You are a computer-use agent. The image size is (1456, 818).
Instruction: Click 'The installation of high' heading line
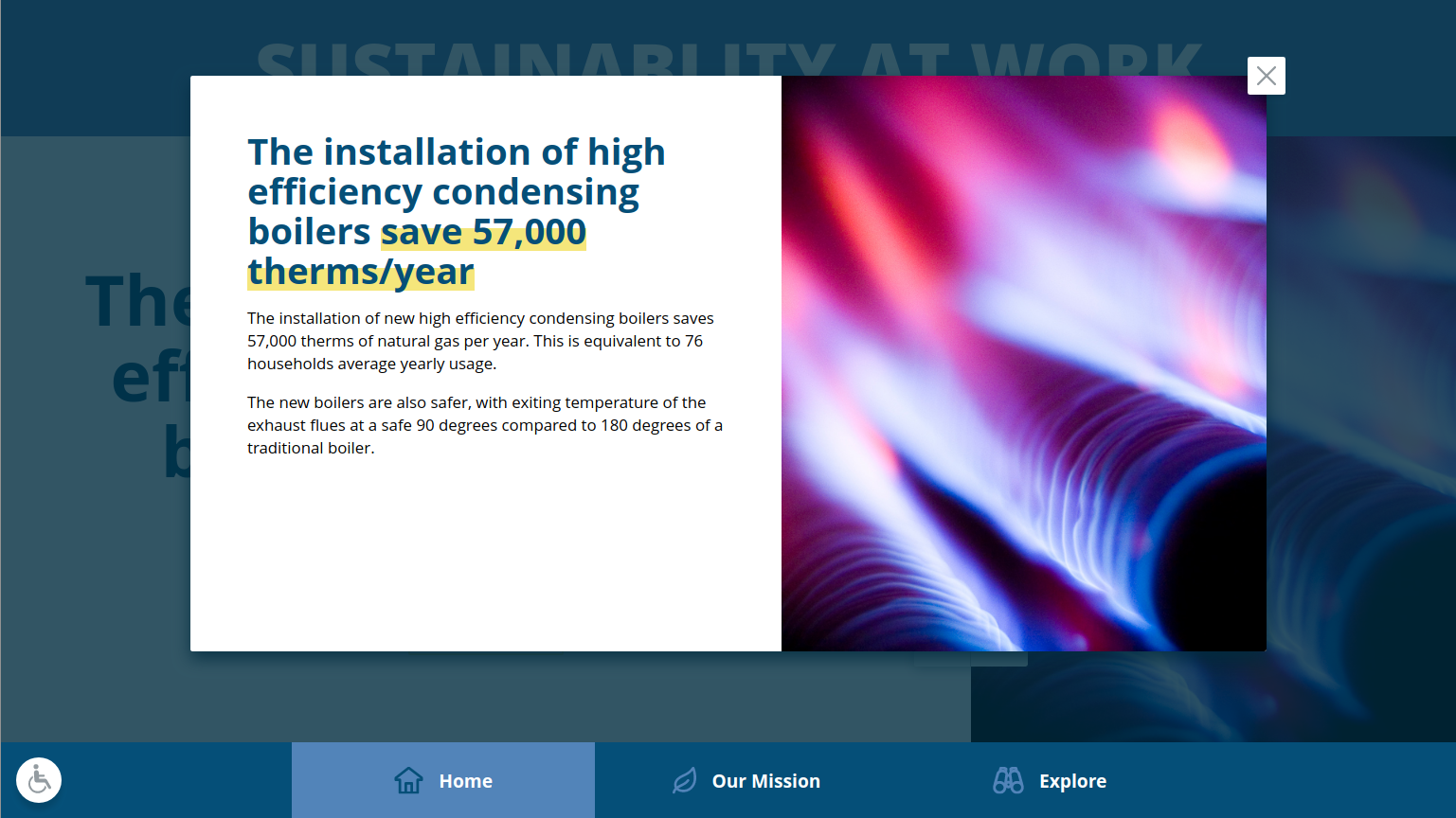click(x=456, y=152)
